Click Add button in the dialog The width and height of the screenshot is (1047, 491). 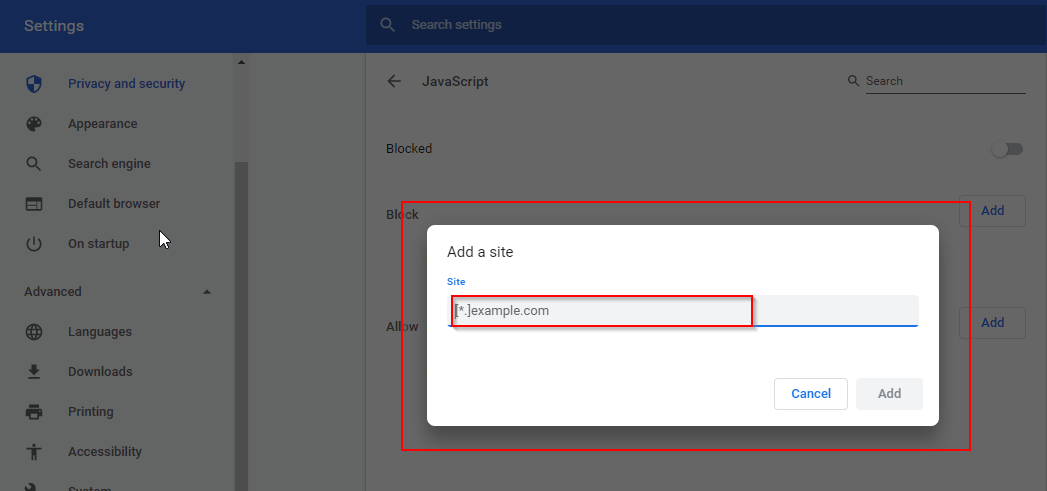(889, 393)
